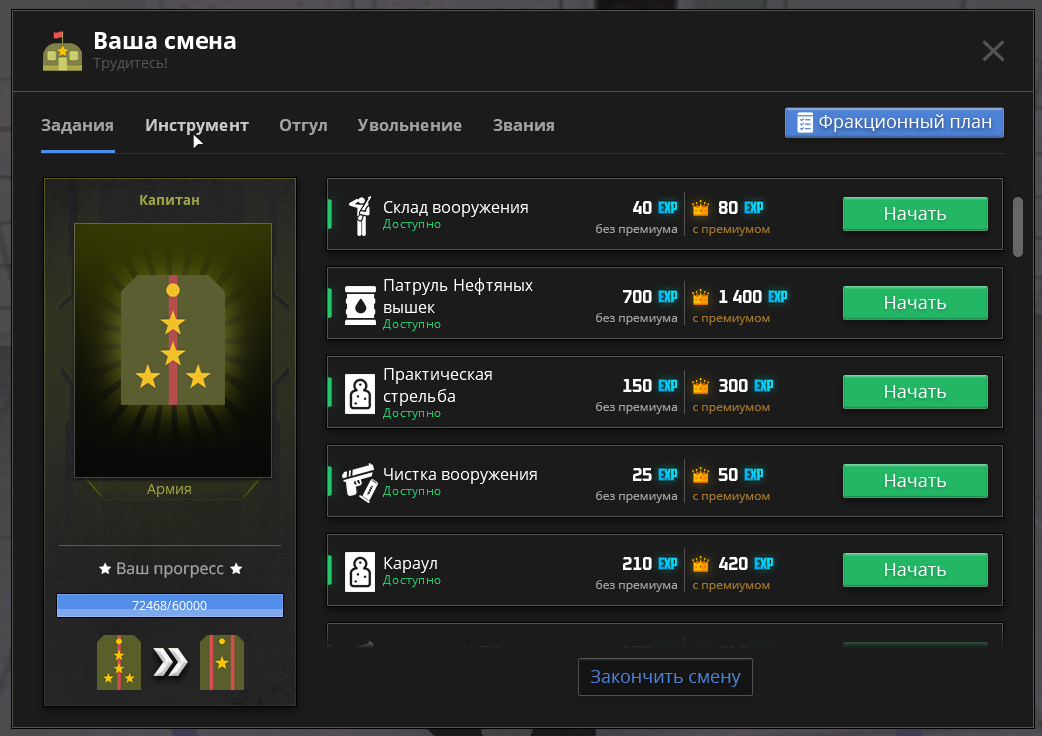
Task: Open the Инструмент tab
Action: [x=197, y=126]
